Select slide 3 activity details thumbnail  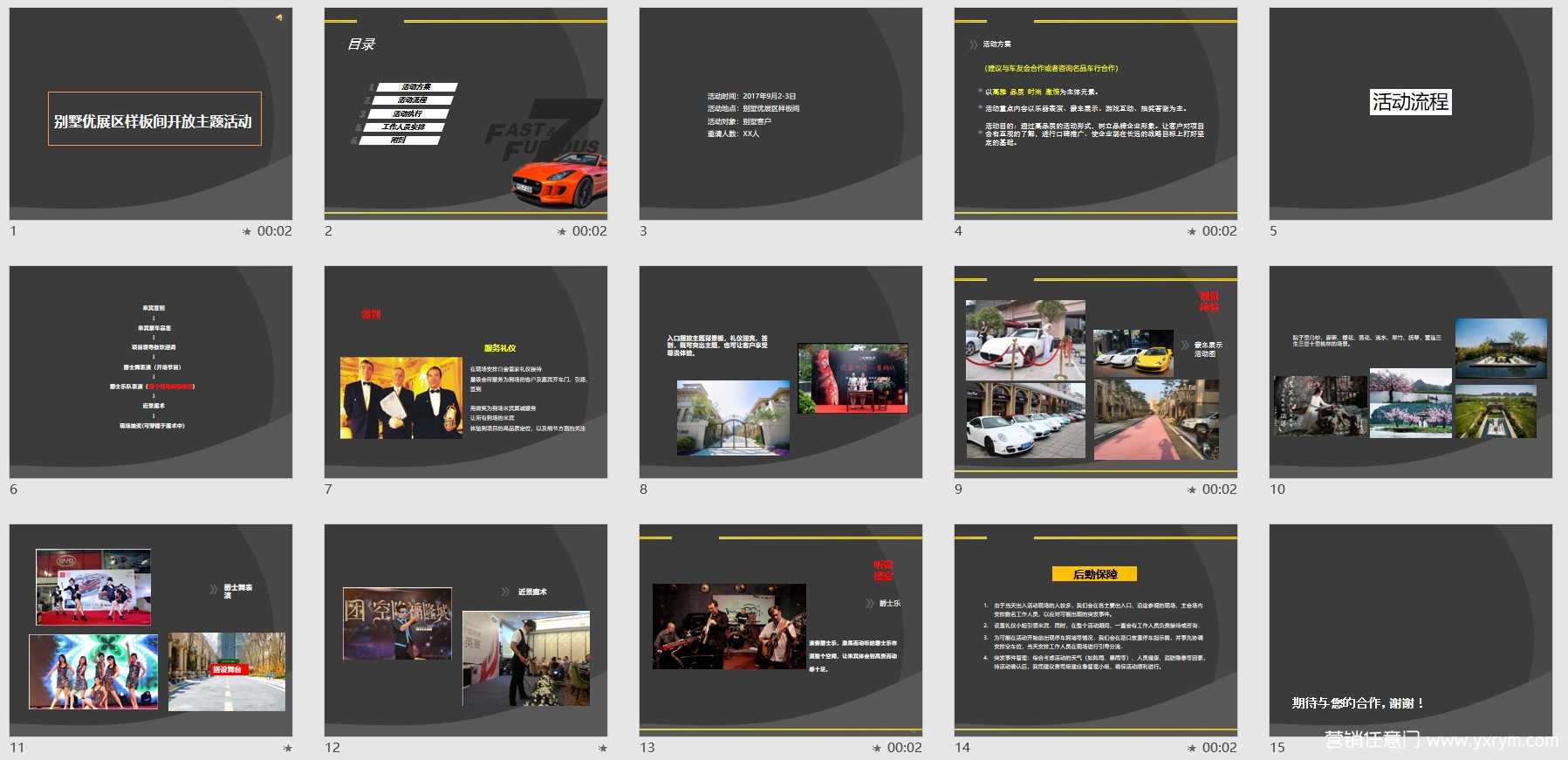[781, 113]
